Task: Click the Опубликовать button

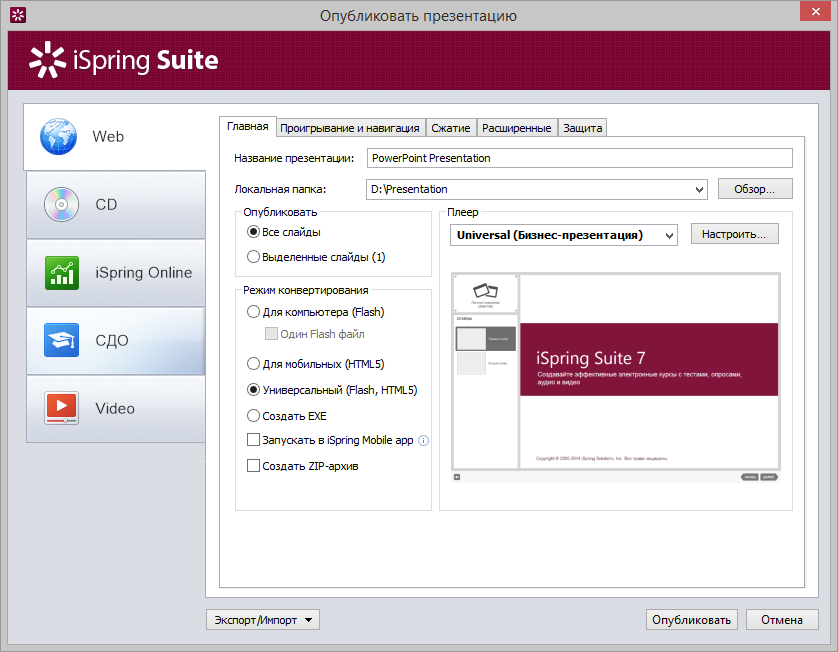Action: pyautogui.click(x=692, y=620)
